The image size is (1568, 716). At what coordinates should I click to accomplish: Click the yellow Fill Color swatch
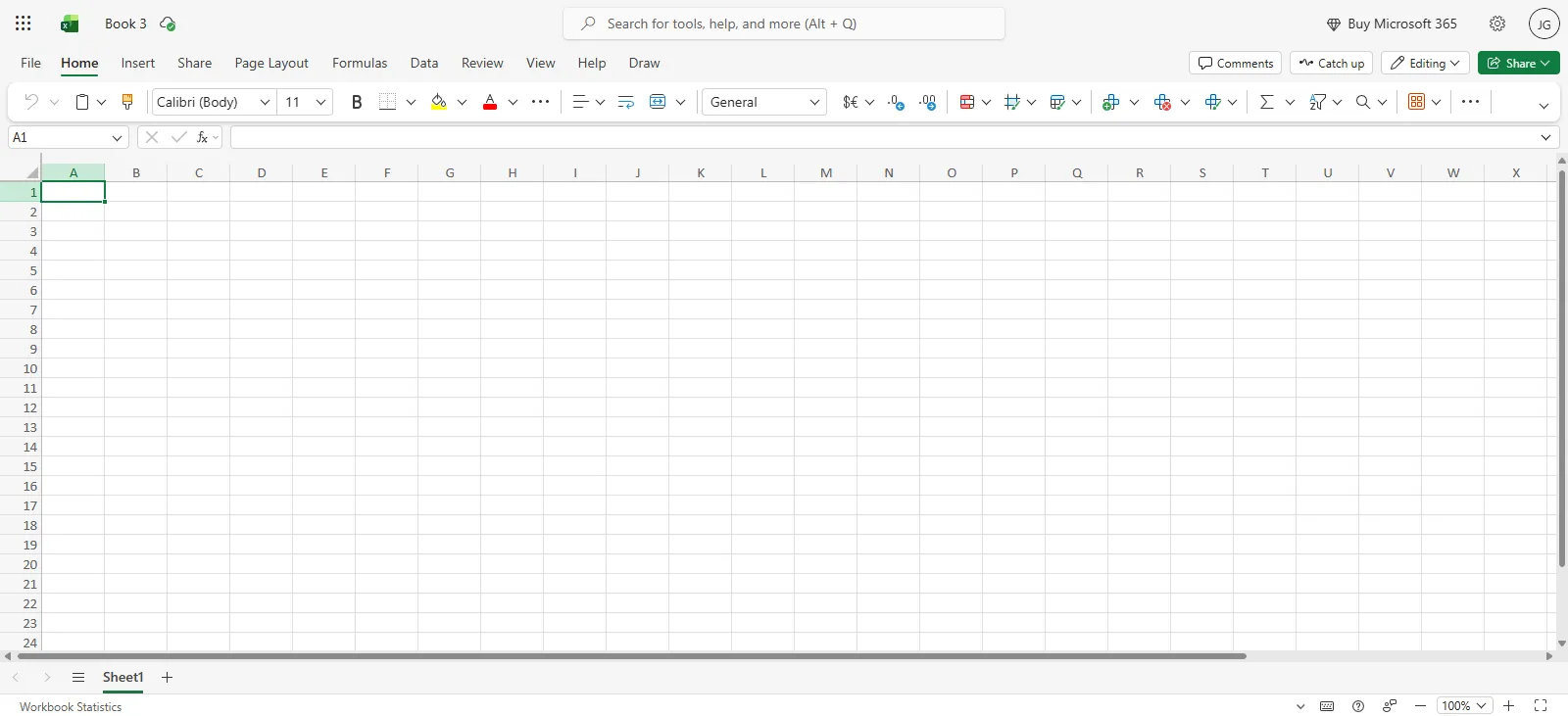pos(439,102)
